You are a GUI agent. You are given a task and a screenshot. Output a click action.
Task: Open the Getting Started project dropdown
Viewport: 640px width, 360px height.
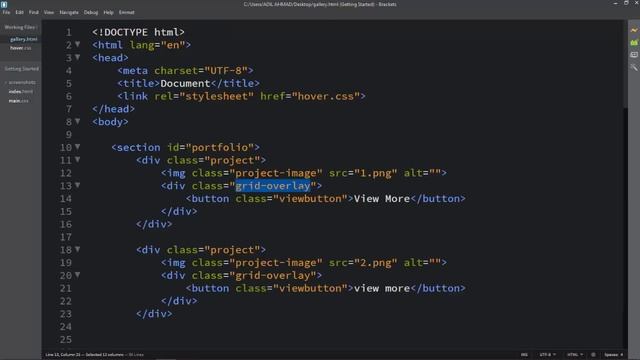coord(22,69)
